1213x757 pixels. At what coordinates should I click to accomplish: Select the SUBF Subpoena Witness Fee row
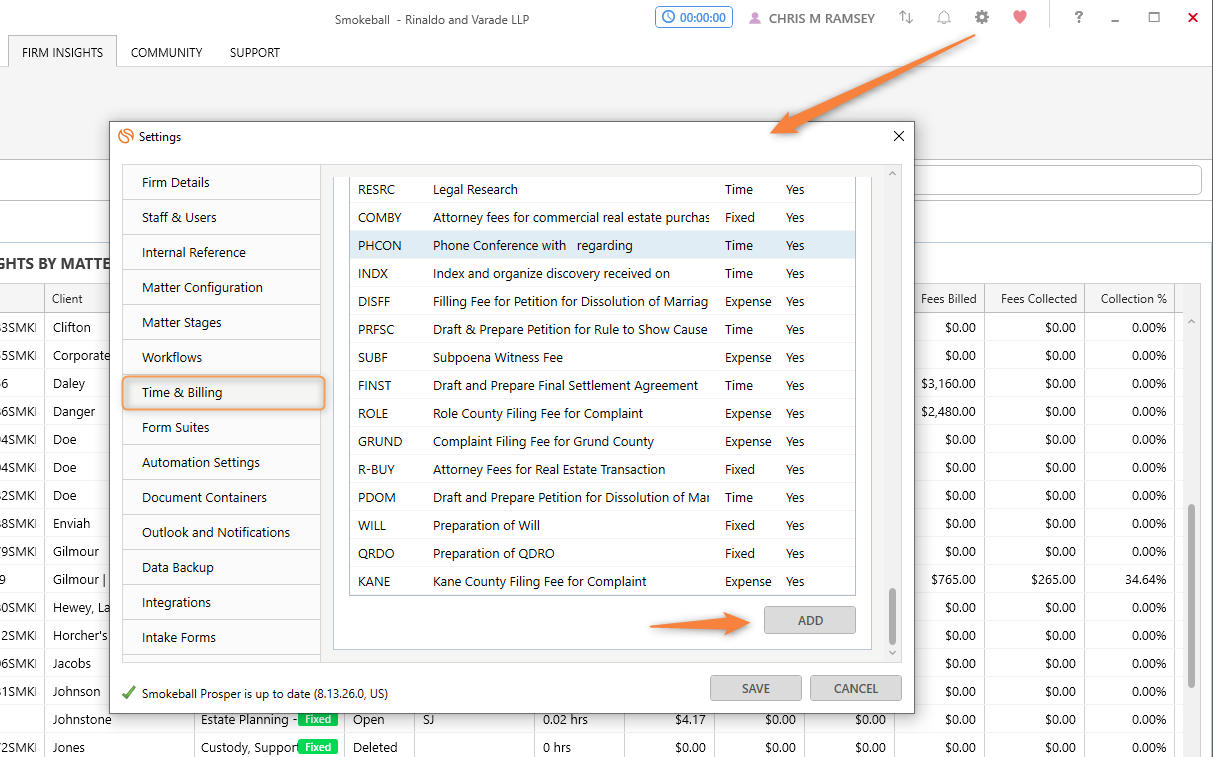tap(602, 357)
